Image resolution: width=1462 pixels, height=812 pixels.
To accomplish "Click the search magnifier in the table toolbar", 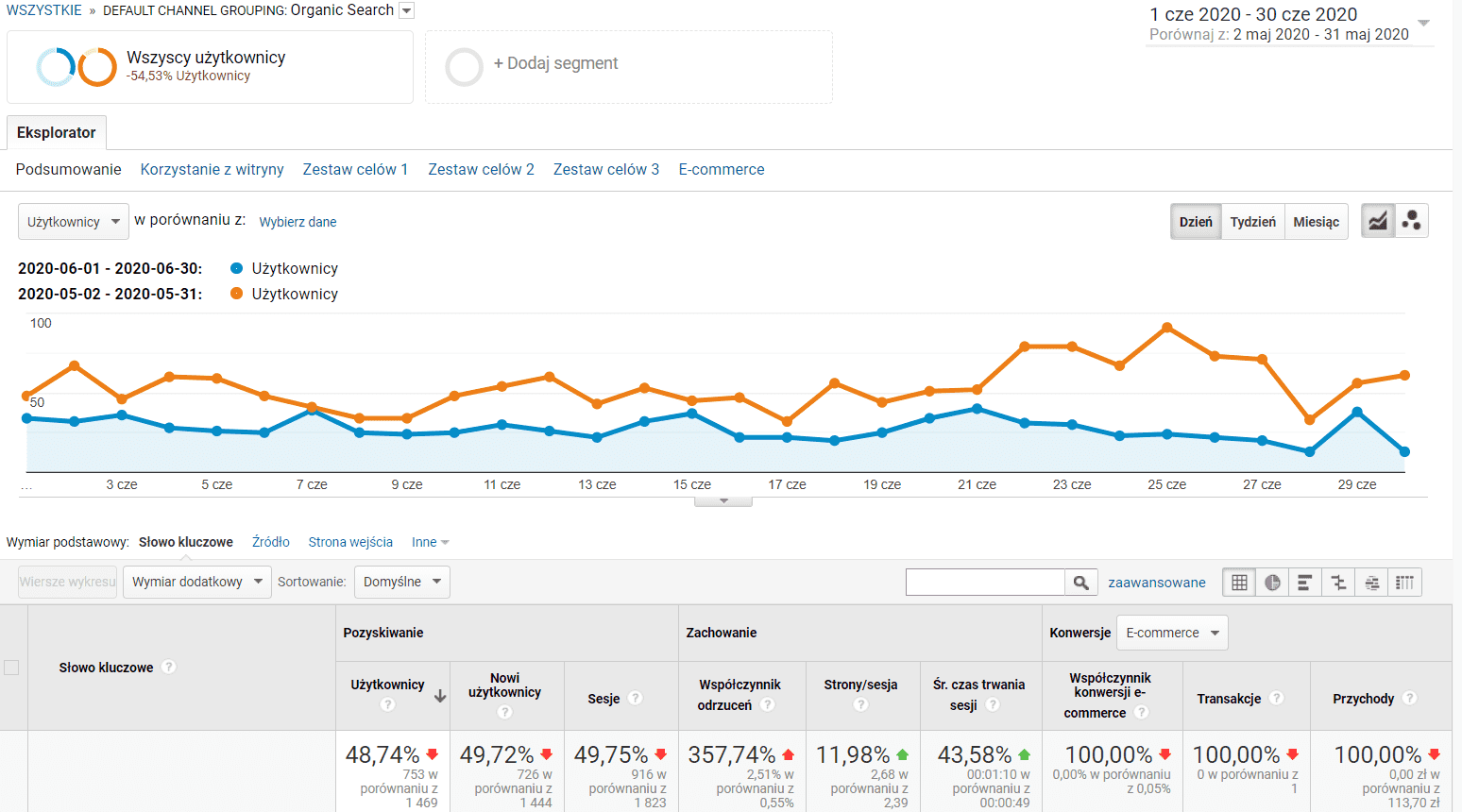I will (x=1080, y=582).
